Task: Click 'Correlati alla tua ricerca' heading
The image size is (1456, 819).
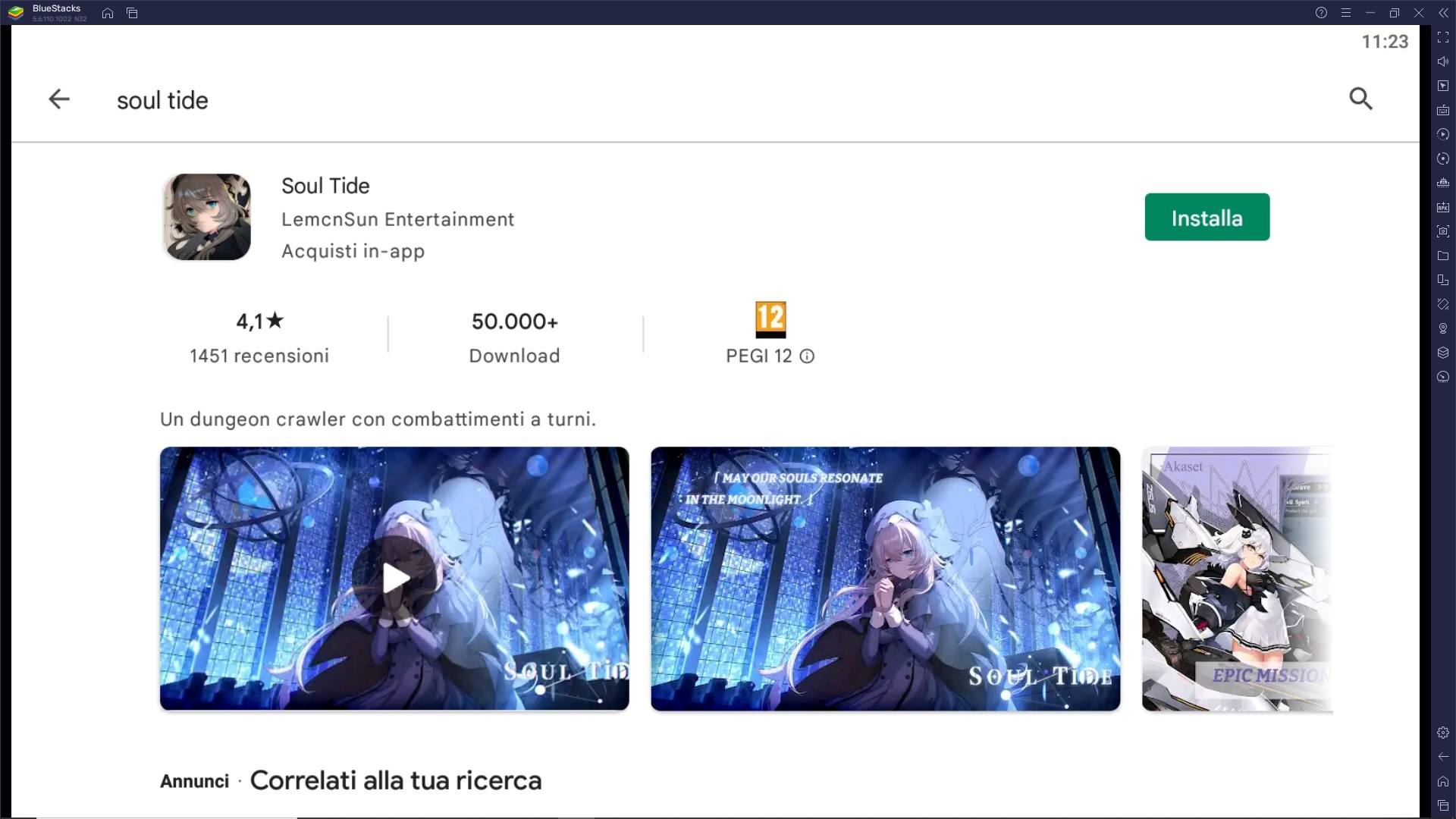Action: pos(396,780)
